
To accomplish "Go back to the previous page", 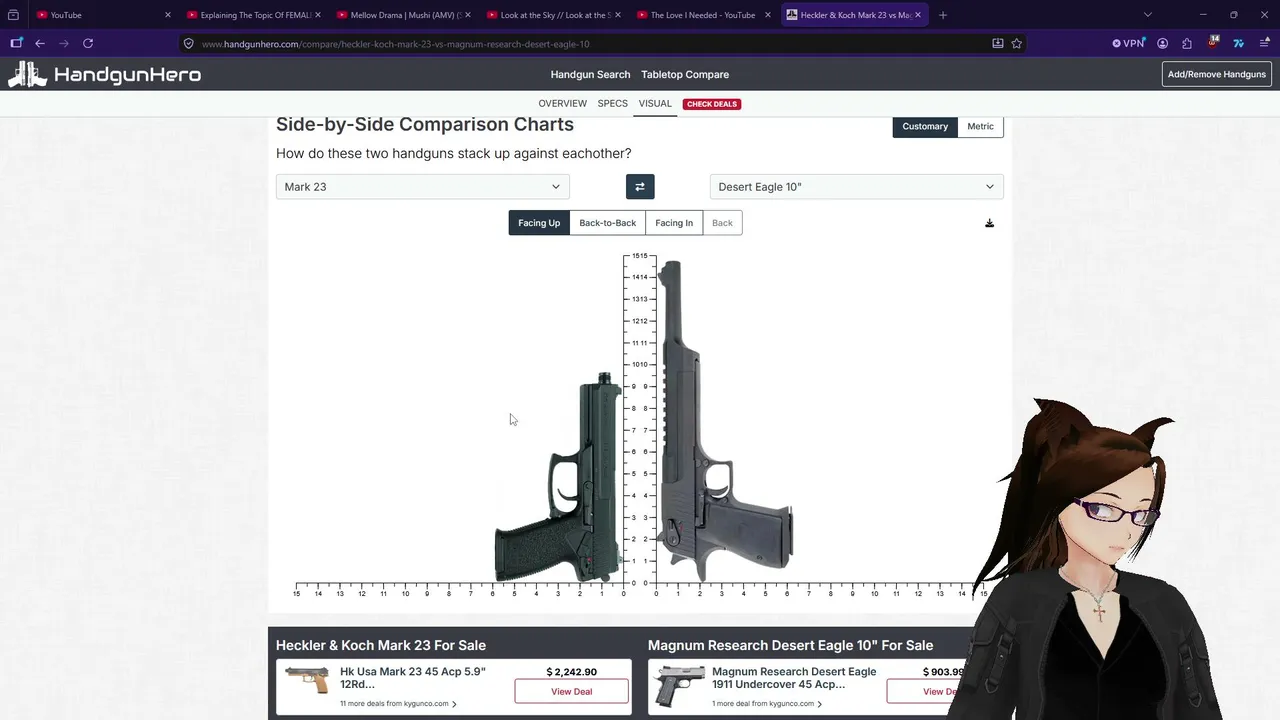I will 40,43.
